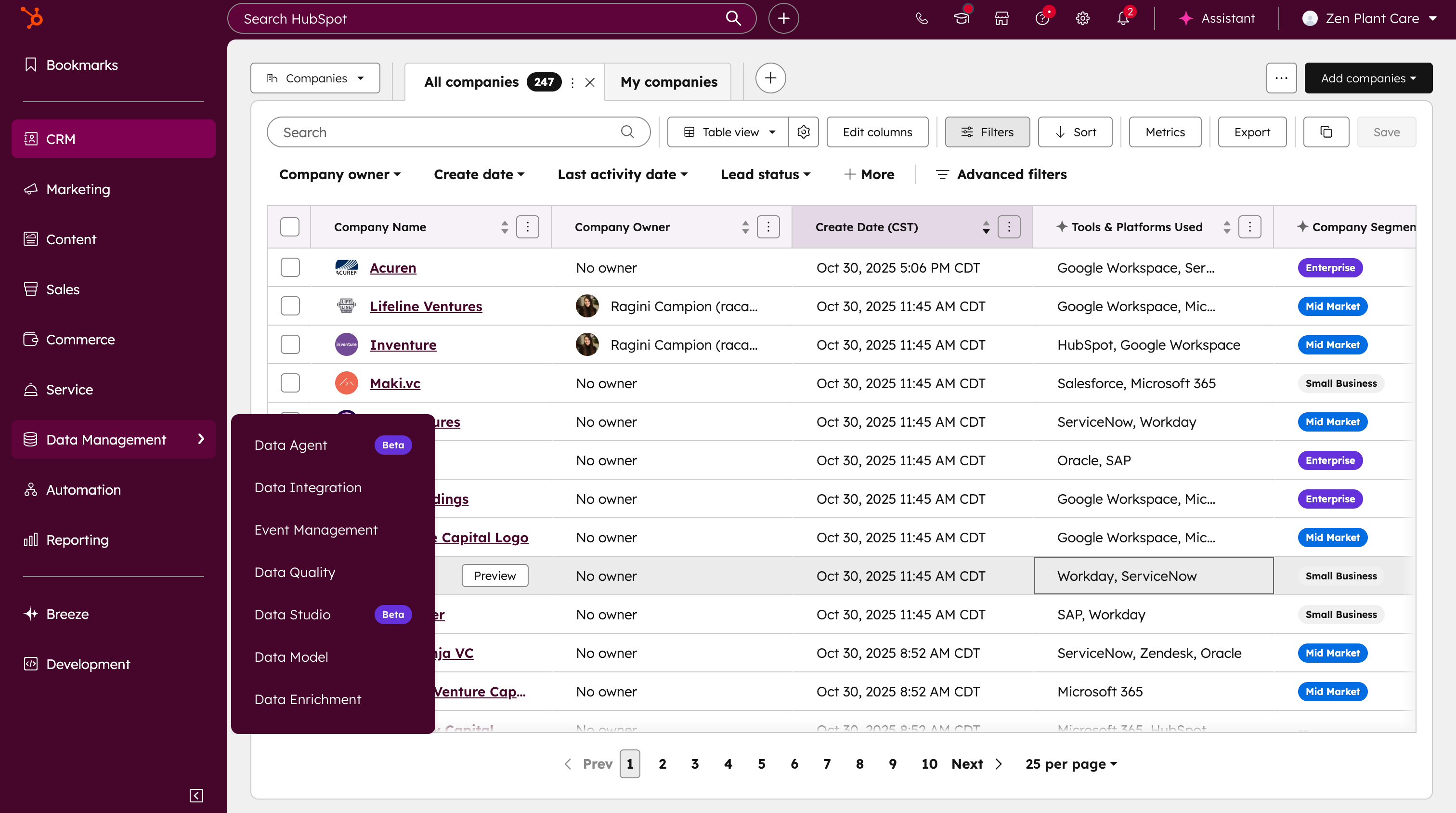This screenshot has height=813, width=1456.
Task: Click the Sort button
Action: click(x=1075, y=132)
